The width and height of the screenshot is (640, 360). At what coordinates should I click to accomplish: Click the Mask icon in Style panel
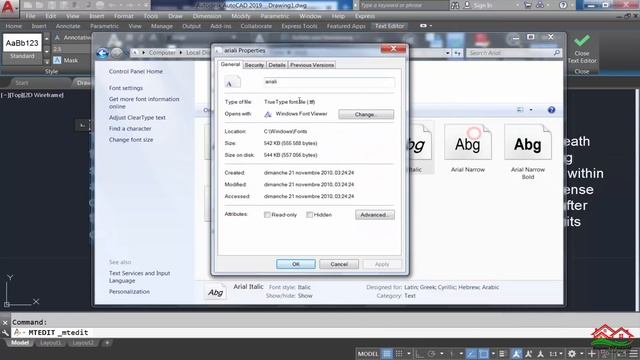57,60
